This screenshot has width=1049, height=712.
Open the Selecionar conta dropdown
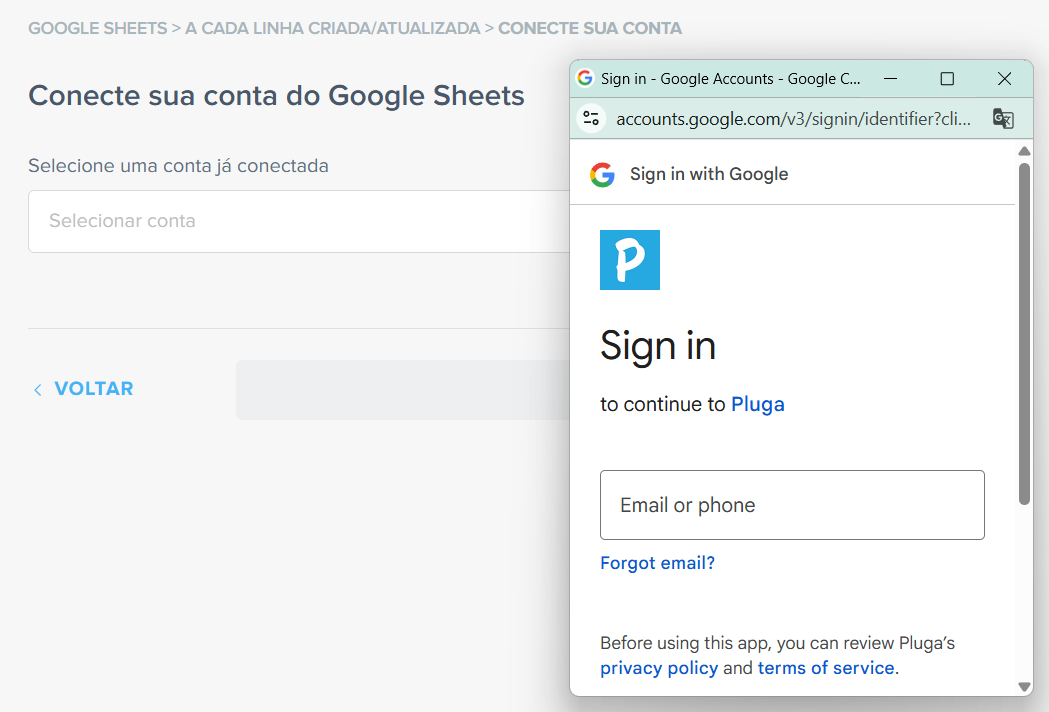click(x=299, y=221)
